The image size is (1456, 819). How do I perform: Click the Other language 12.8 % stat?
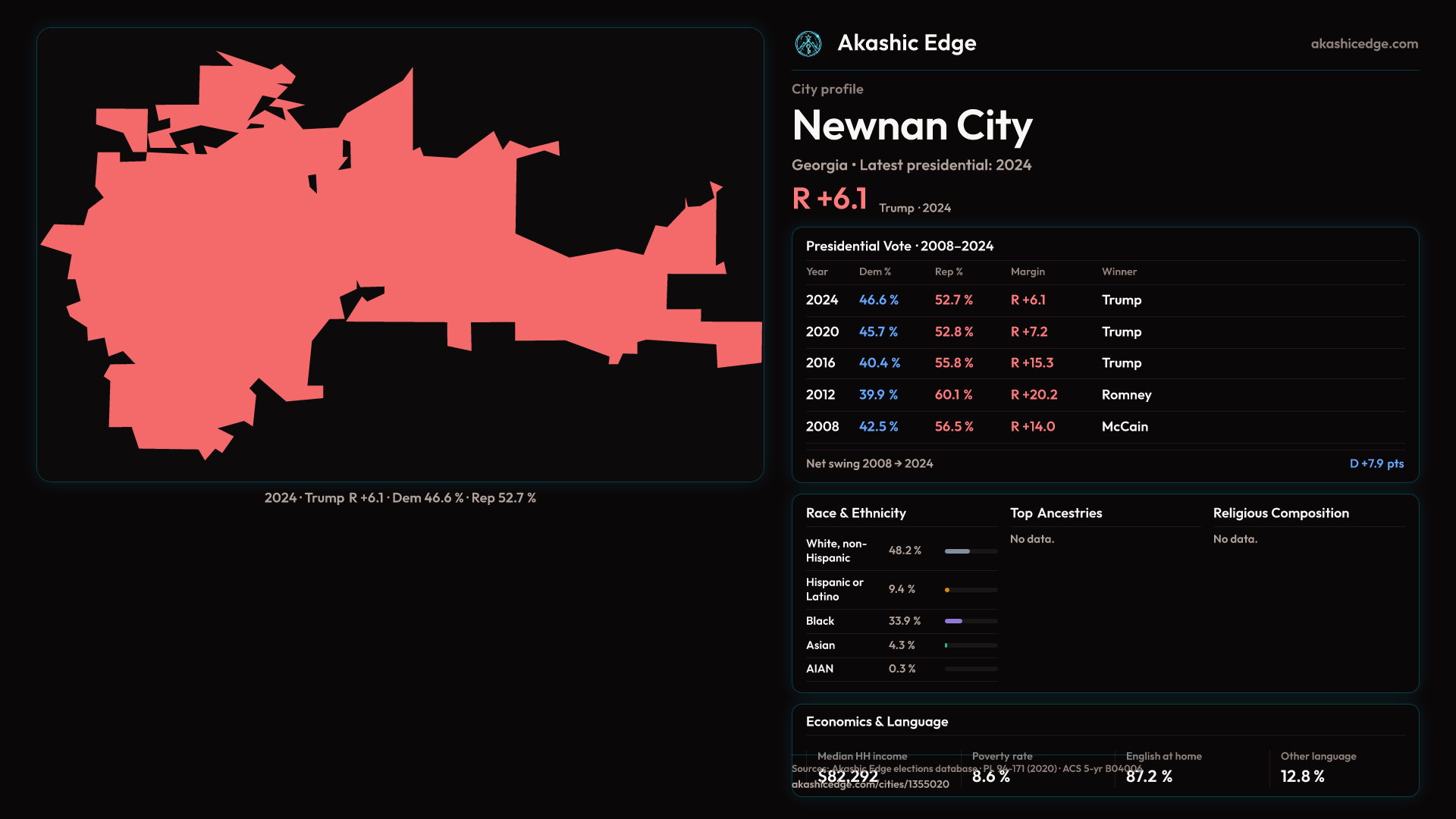pos(1302,777)
